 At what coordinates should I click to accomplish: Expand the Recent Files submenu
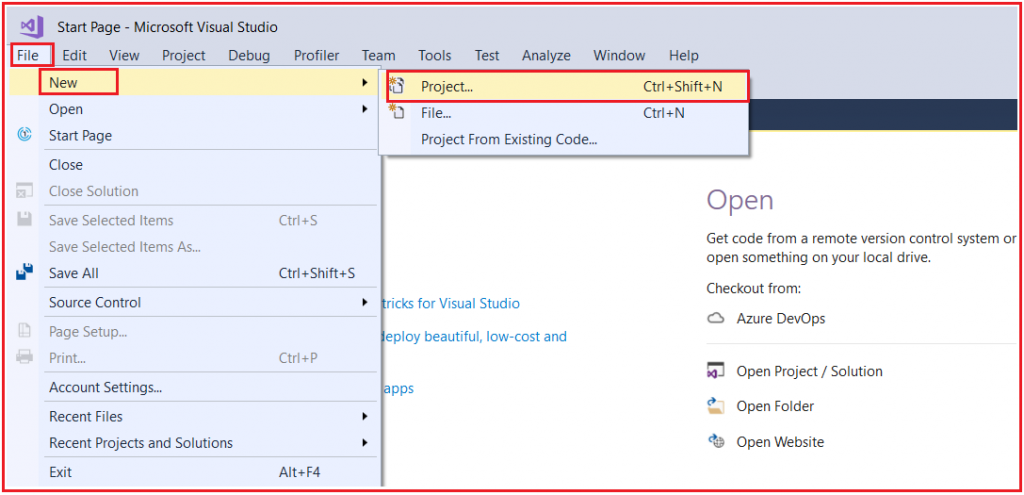click(x=365, y=416)
